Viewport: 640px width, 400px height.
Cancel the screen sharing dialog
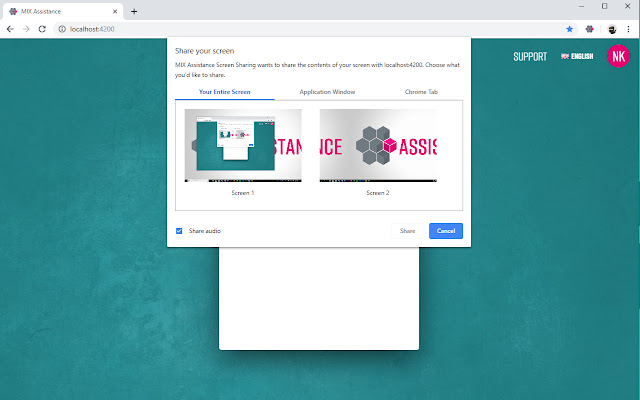446,231
